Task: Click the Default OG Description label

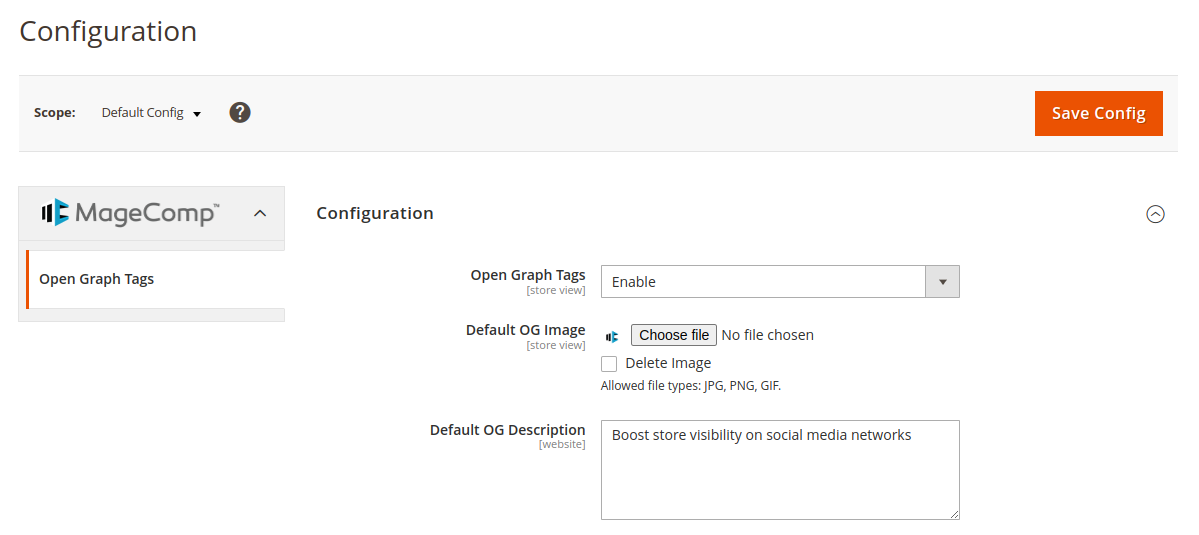Action: [x=508, y=430]
